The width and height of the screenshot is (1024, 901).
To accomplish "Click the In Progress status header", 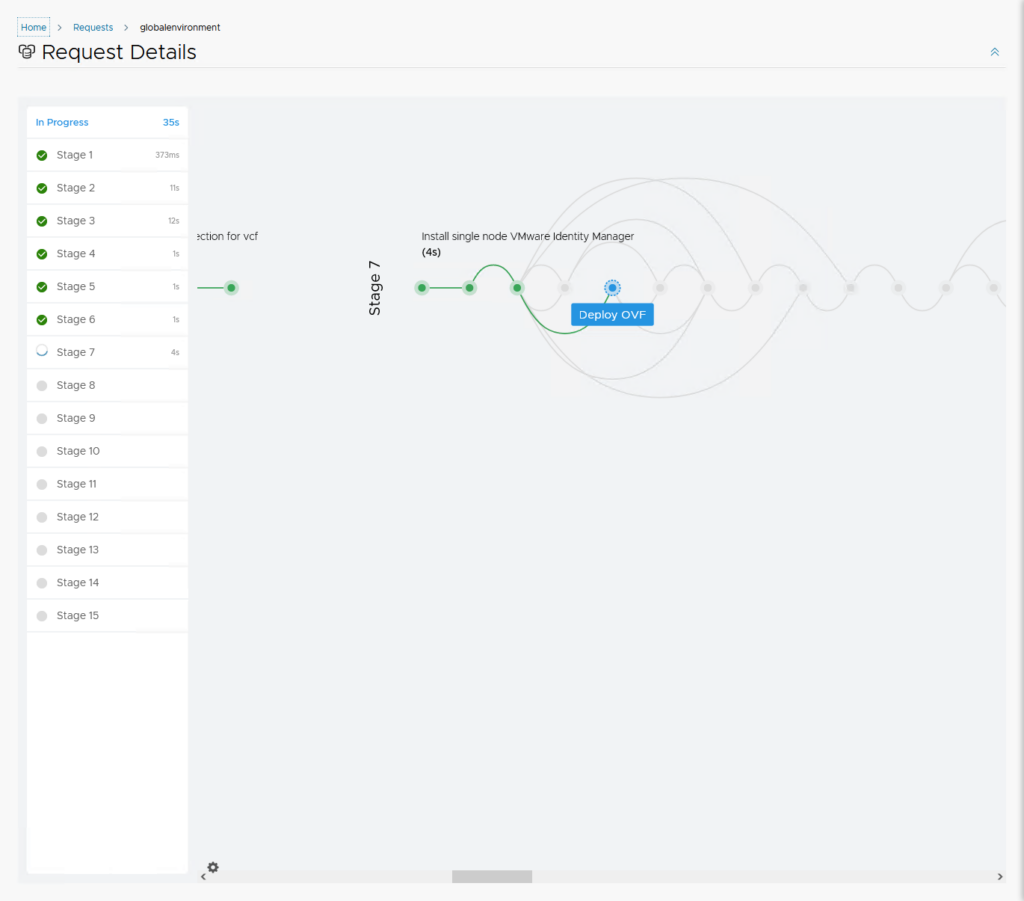I will pos(62,122).
